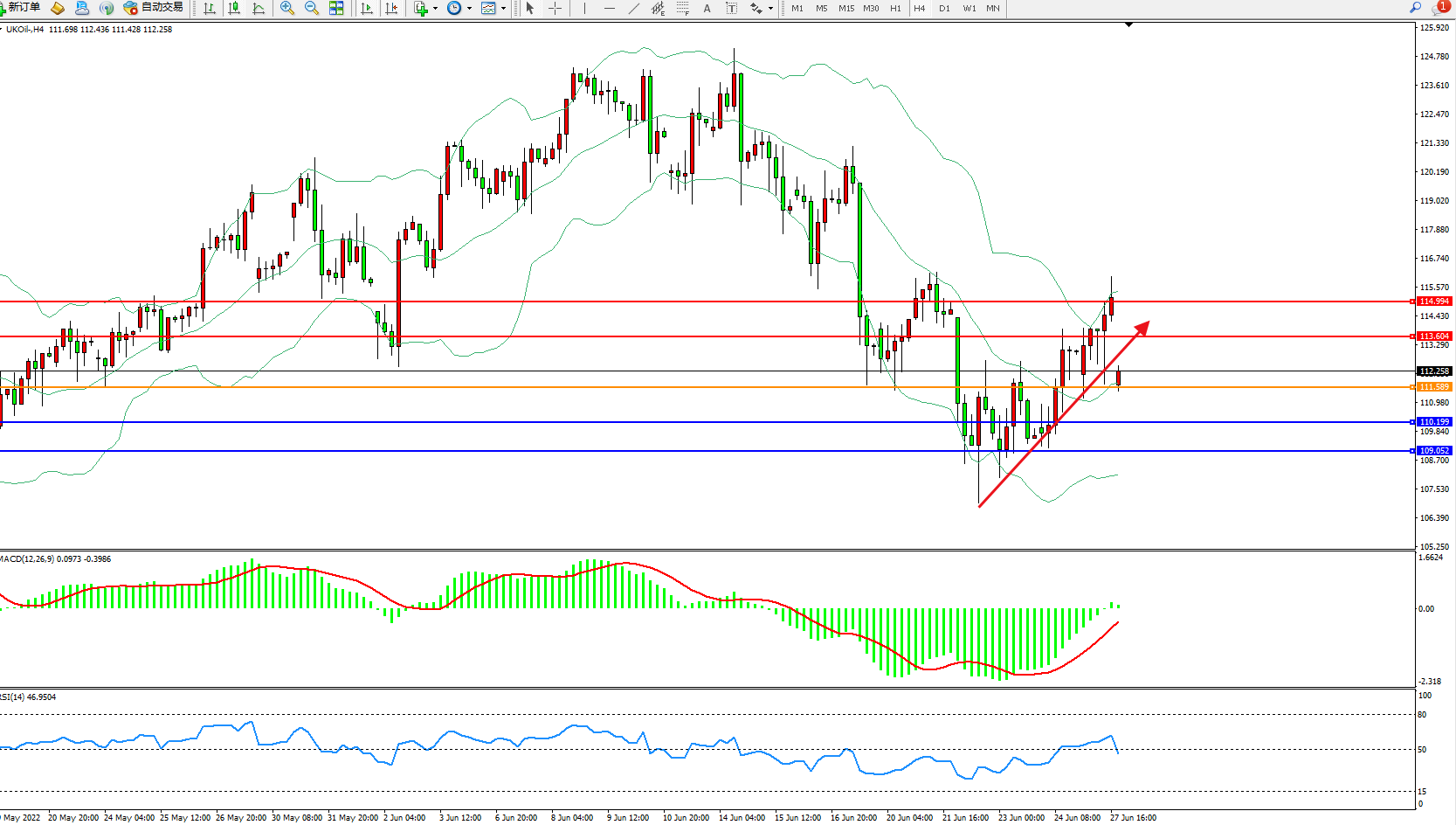Expand the periodicity clock dropdown arrow

469,8
